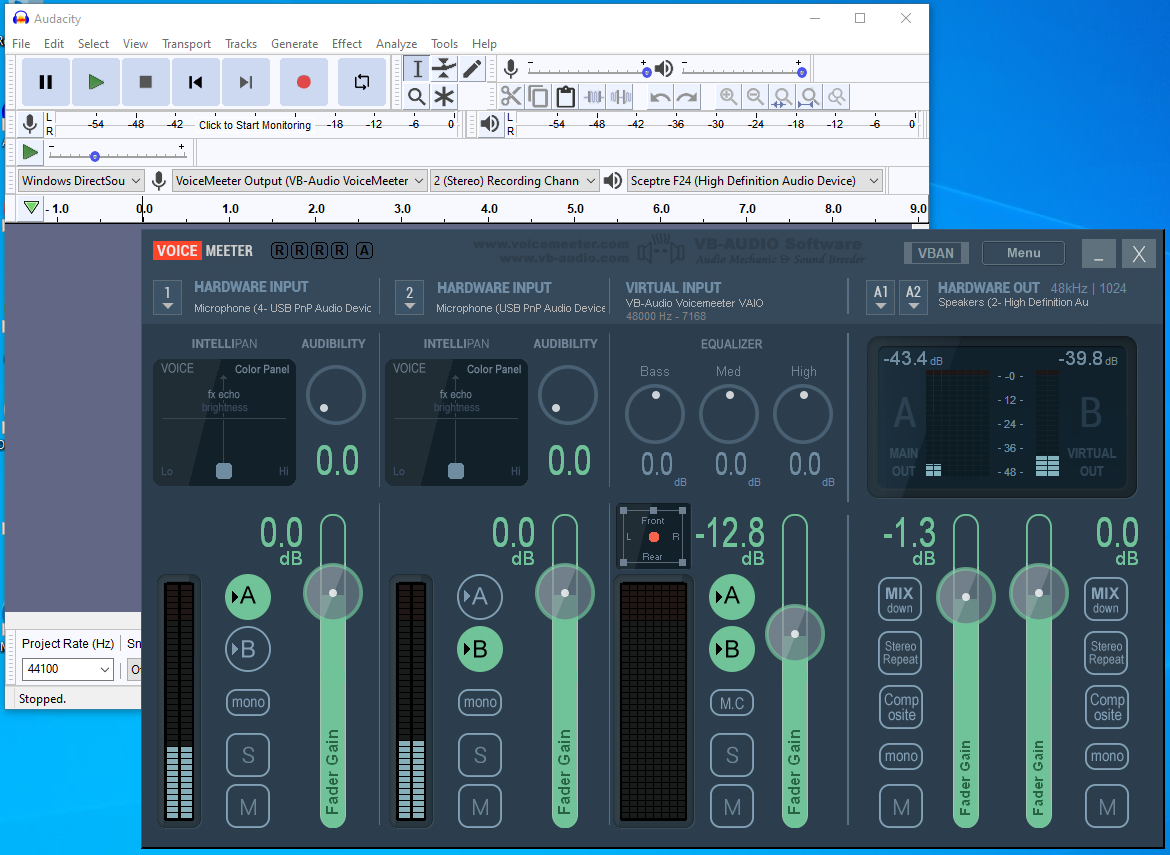Enable the Loop button in Audacity

click(362, 82)
